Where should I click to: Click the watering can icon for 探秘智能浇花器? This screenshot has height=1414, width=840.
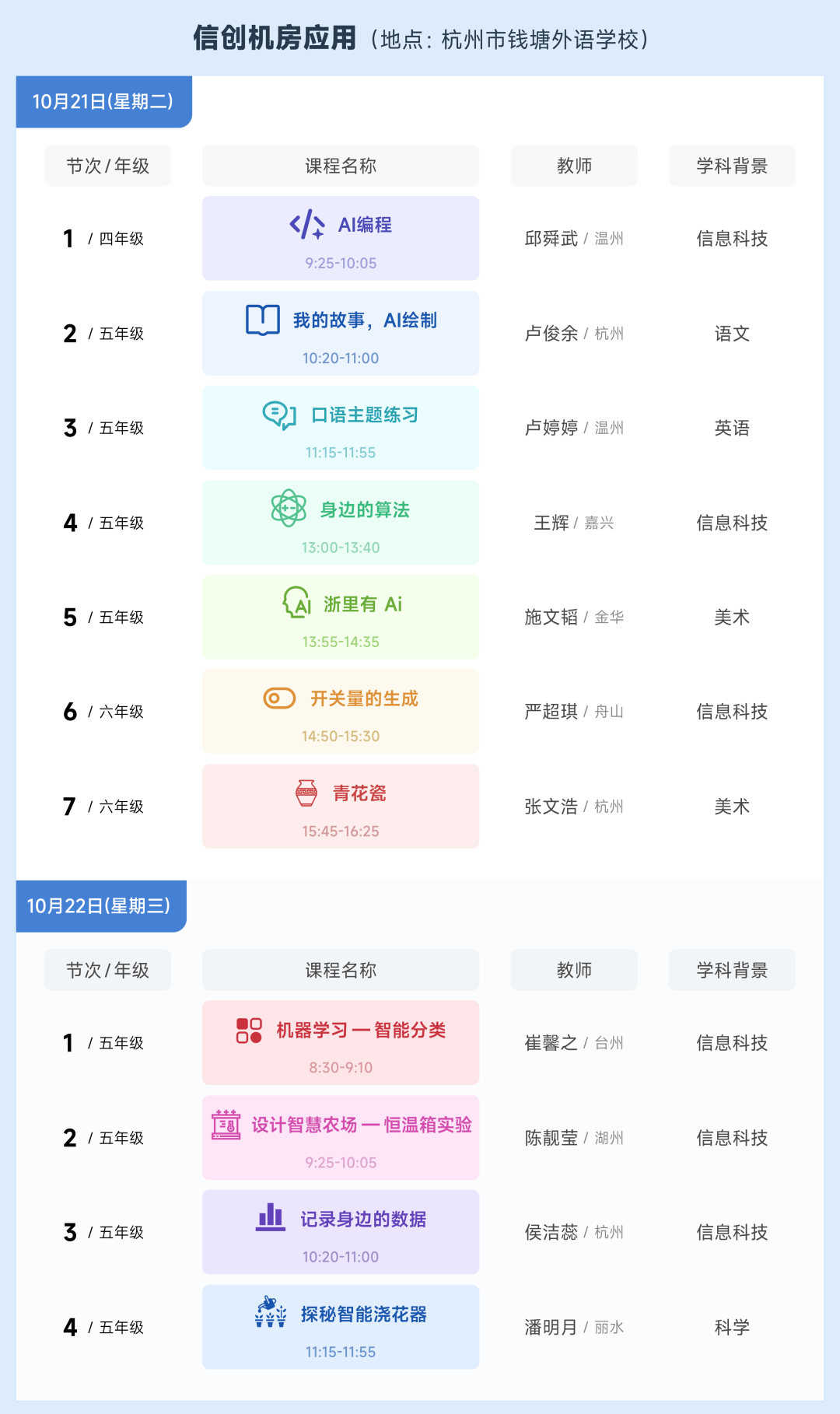tap(271, 1313)
